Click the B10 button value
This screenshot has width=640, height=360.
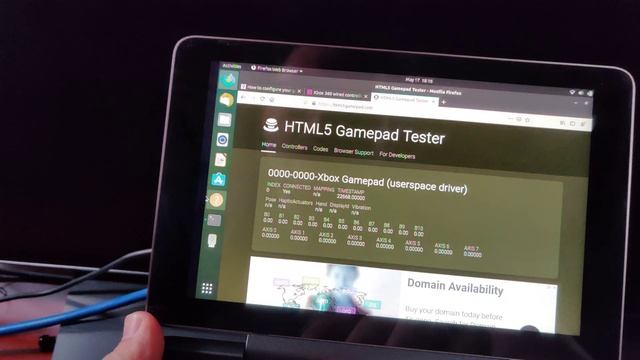[x=418, y=234]
